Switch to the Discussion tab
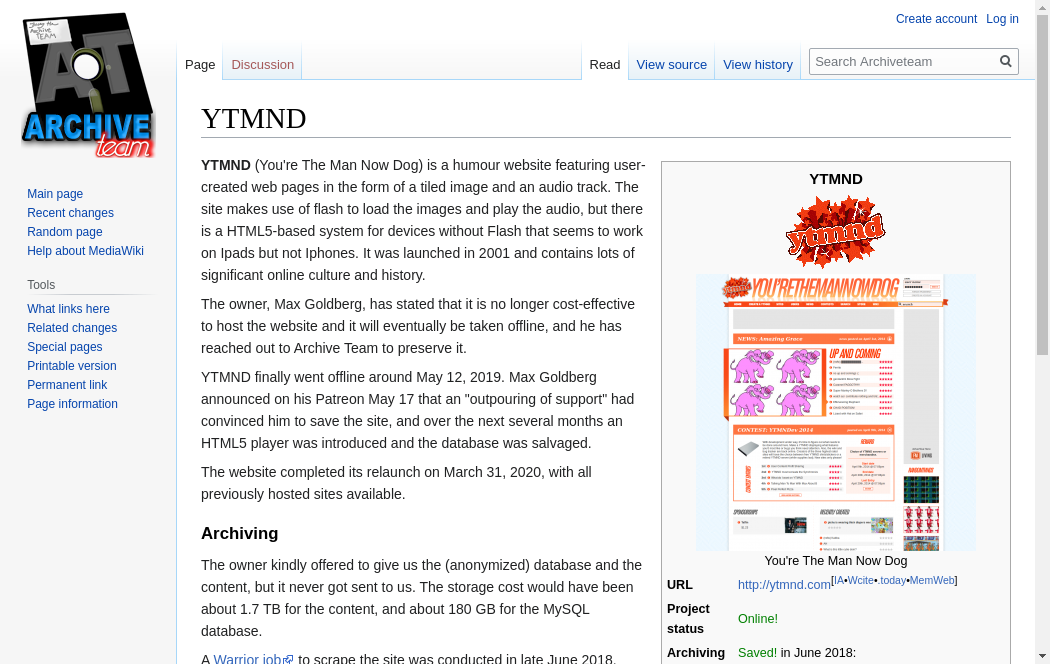 tap(262, 65)
